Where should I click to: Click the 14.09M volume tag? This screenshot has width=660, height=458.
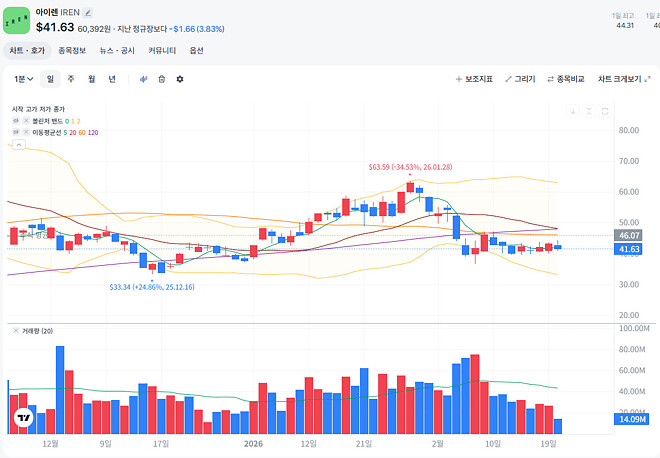click(x=632, y=419)
